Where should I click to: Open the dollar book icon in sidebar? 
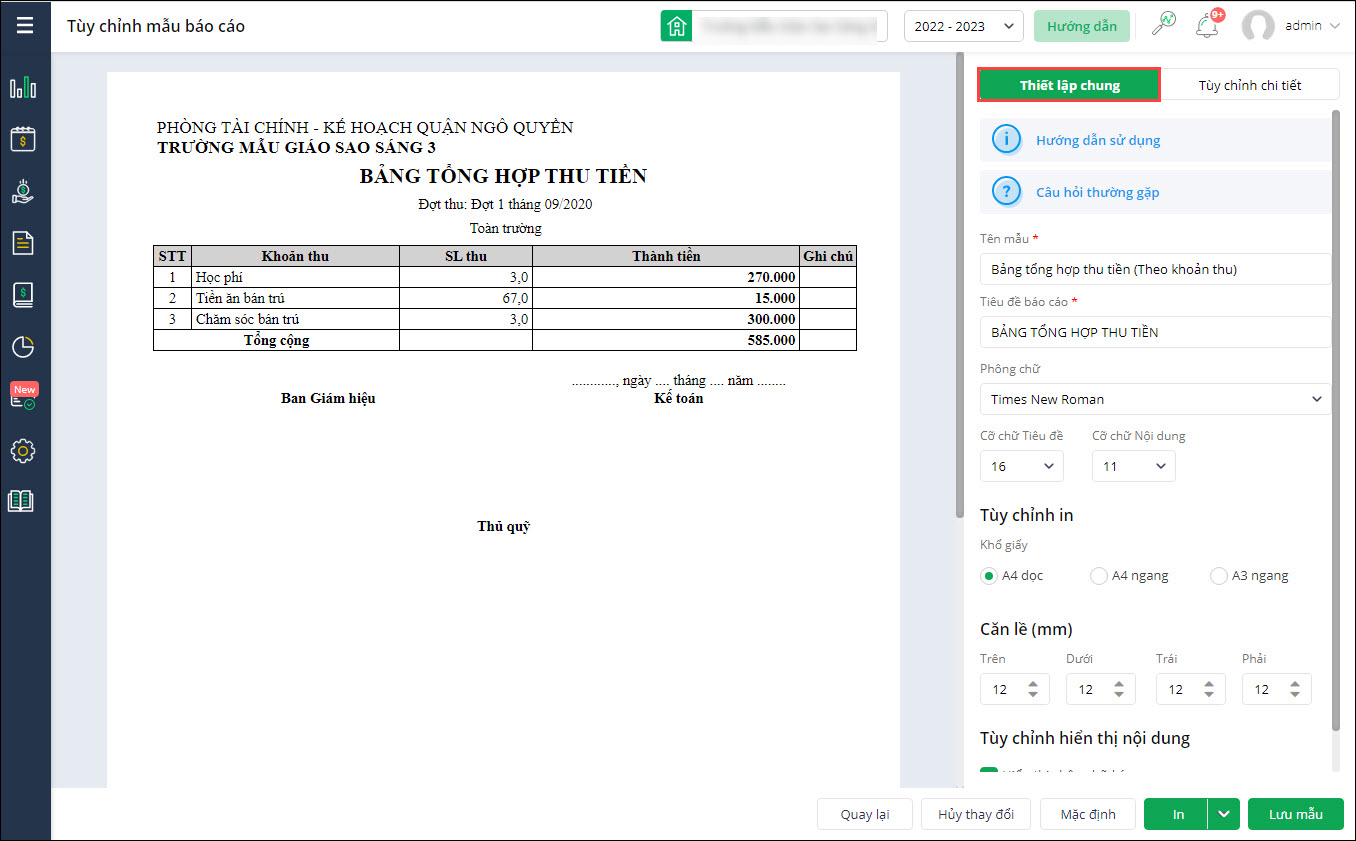click(23, 295)
